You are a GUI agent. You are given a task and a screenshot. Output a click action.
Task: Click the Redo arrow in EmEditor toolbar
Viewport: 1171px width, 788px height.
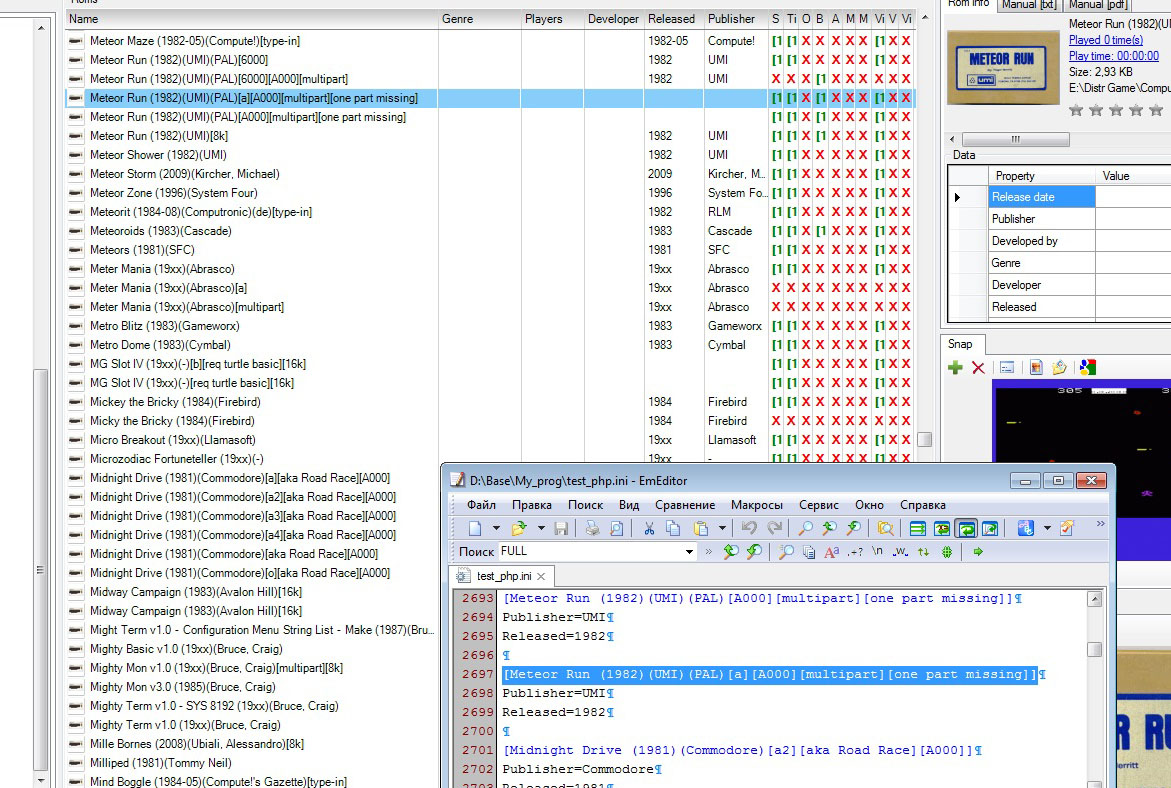click(774, 529)
